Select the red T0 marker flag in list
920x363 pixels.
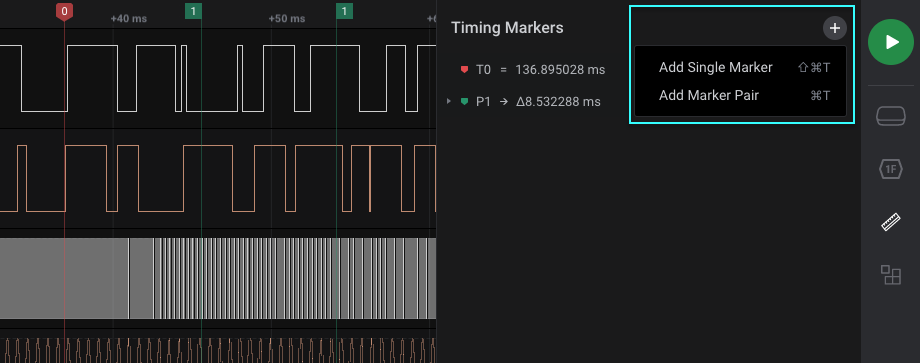[x=464, y=70]
